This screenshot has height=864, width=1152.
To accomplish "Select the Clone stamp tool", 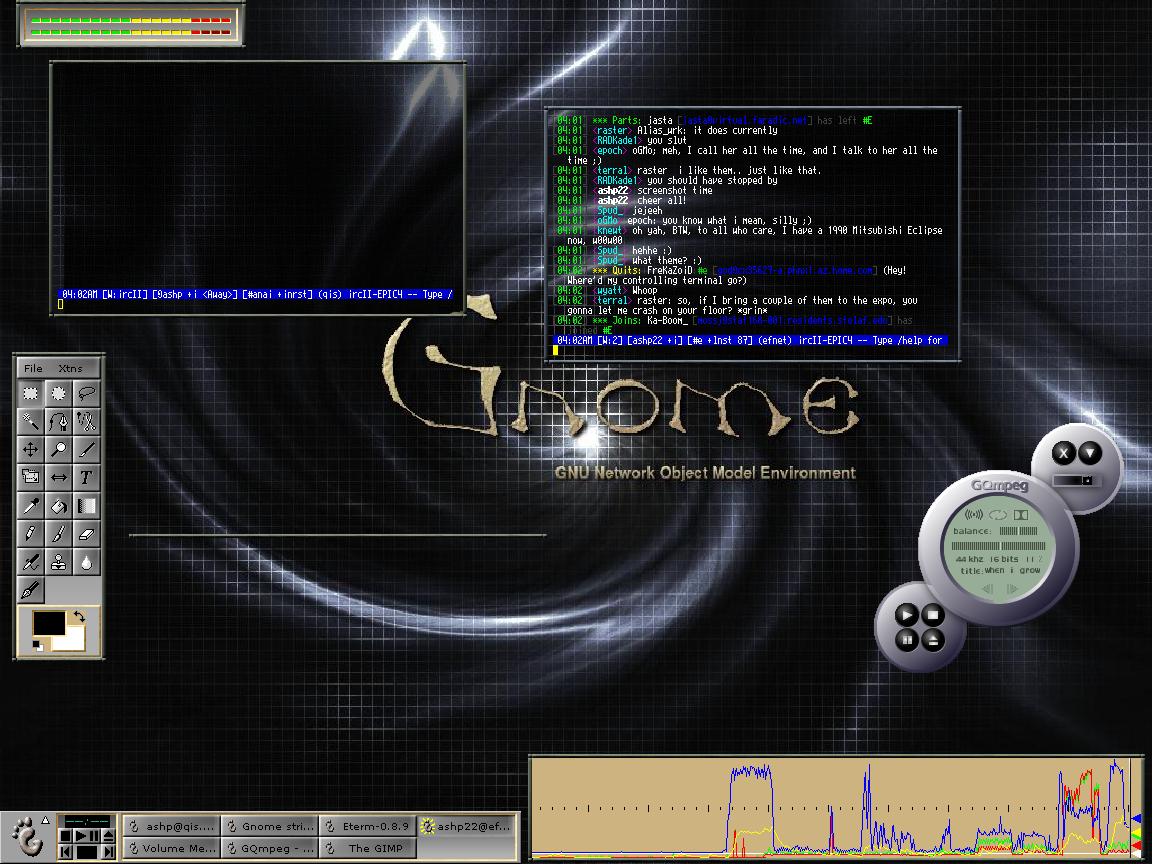I will pyautogui.click(x=58, y=561).
